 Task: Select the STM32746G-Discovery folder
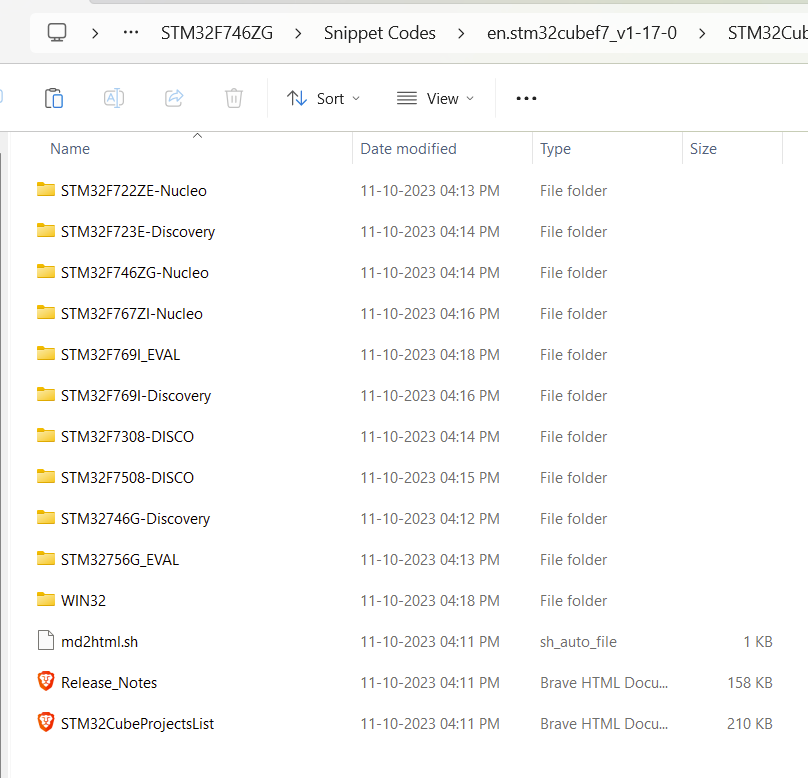[x=135, y=518]
